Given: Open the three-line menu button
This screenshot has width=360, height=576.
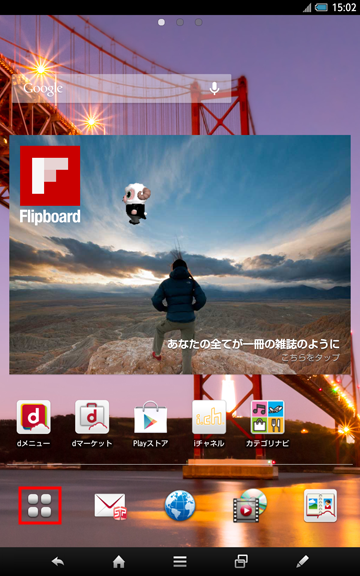Looking at the screenshot, I should pos(180,561).
